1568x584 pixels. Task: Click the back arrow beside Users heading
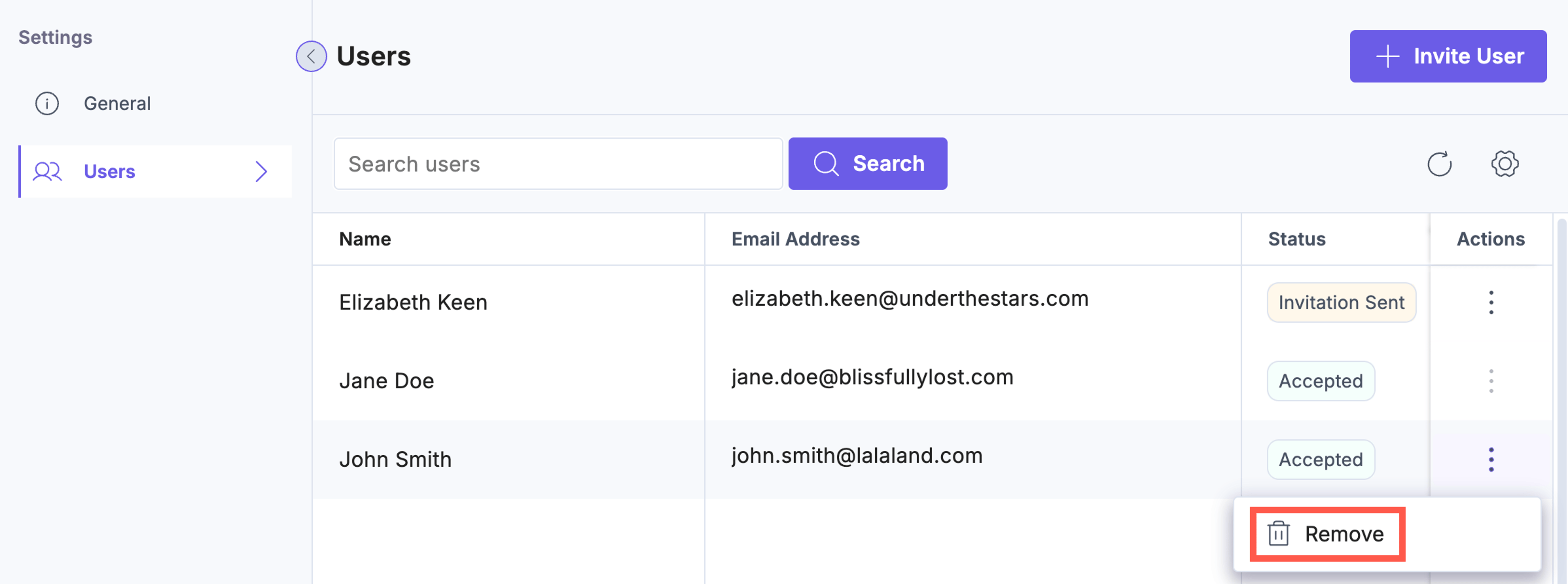[x=311, y=57]
